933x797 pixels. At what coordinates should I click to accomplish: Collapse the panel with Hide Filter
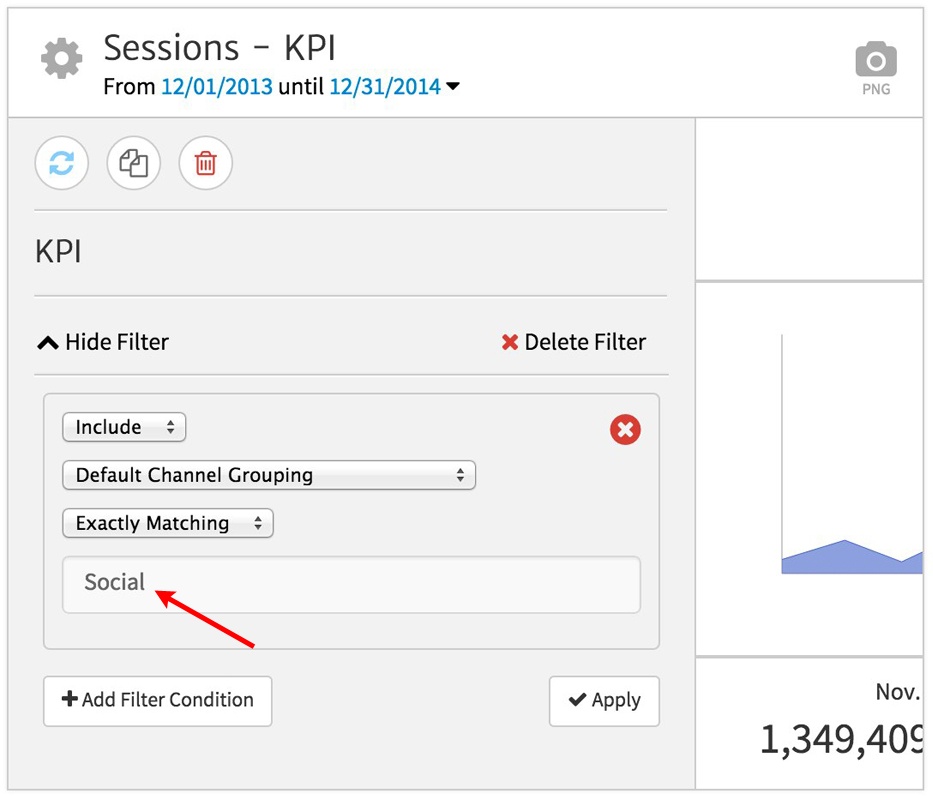pyautogui.click(x=103, y=342)
